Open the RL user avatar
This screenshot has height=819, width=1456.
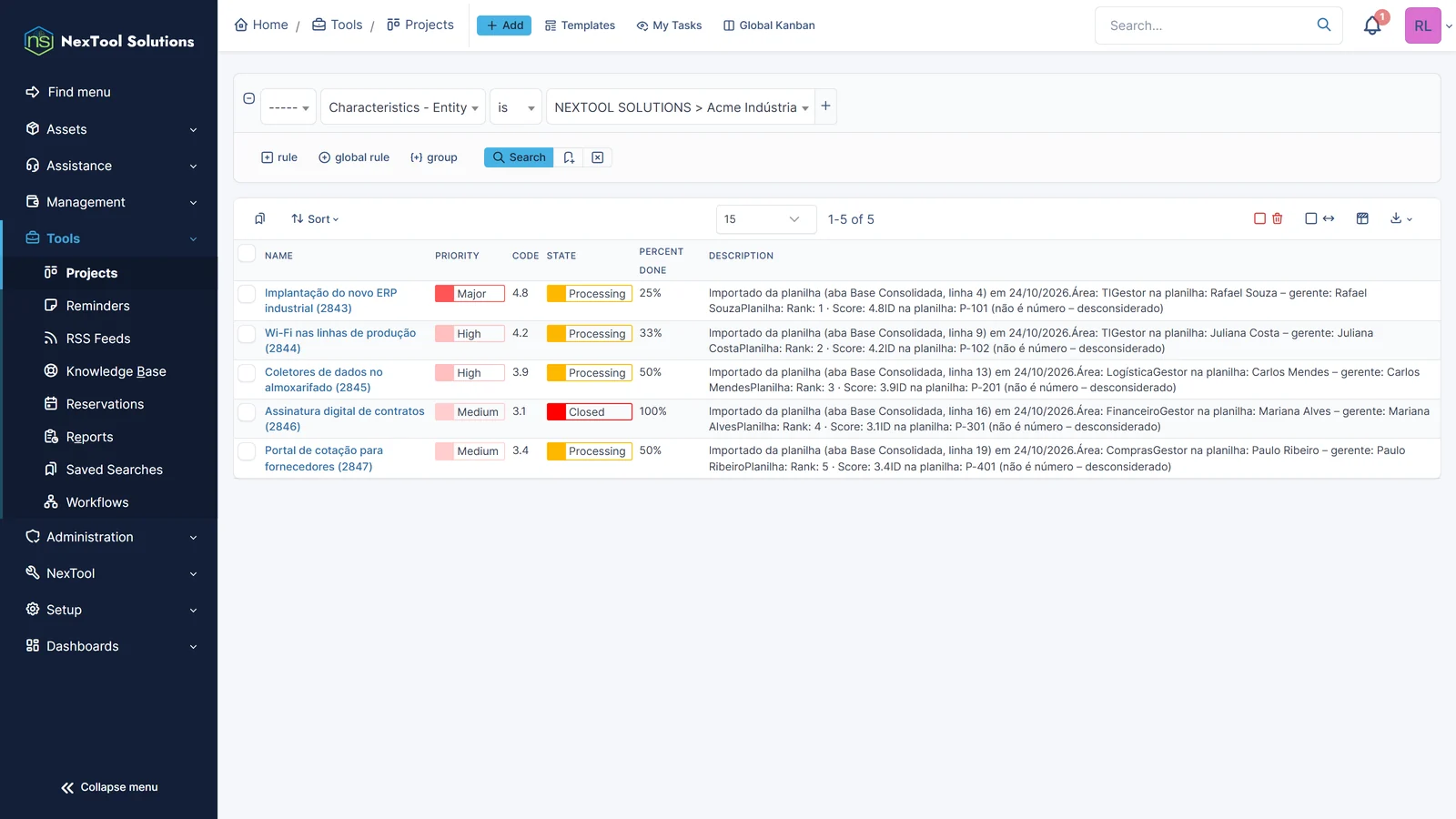1422,25
